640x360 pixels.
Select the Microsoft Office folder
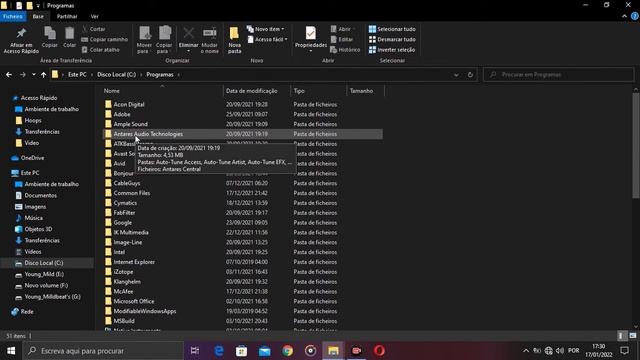pyautogui.click(x=134, y=301)
